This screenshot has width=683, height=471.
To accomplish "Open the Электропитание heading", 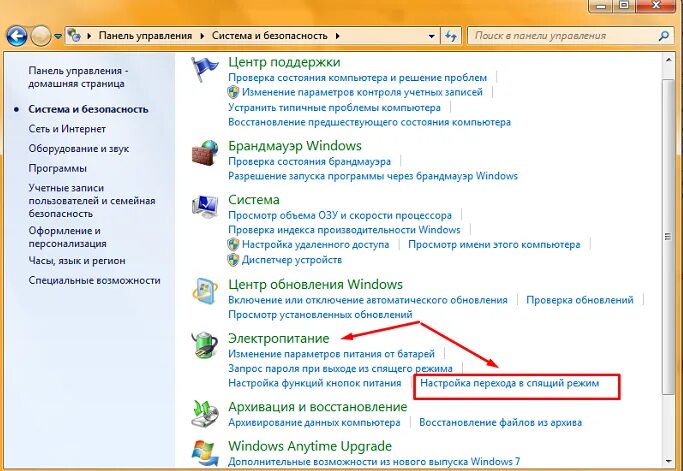I will pyautogui.click(x=279, y=339).
